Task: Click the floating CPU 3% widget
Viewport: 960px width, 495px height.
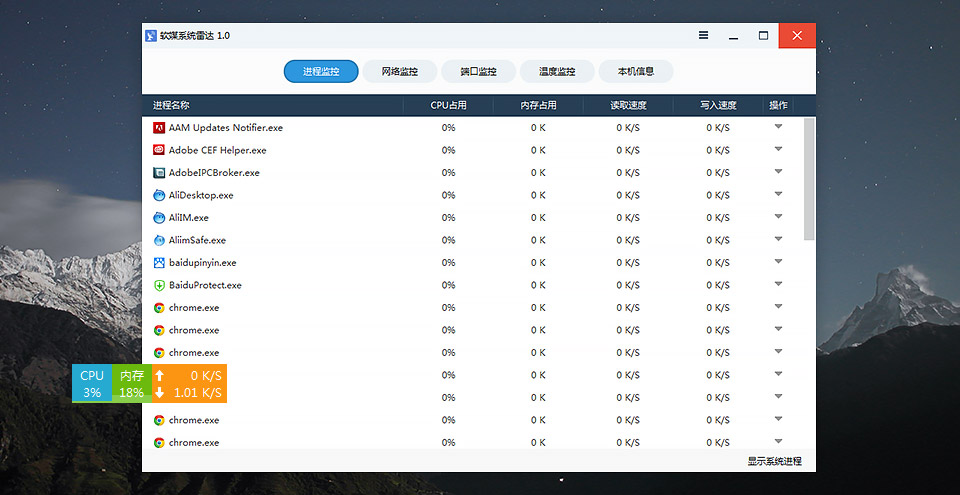Action: pyautogui.click(x=92, y=383)
